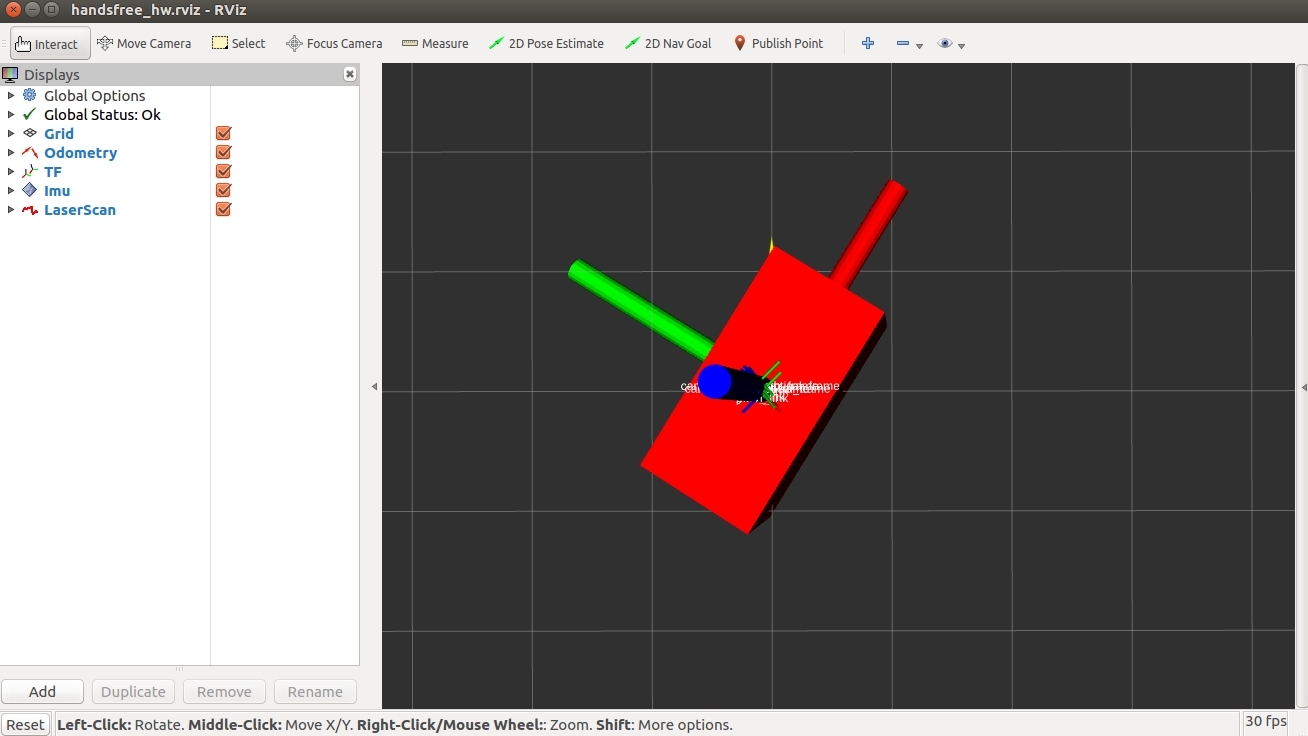Expand the TF display properties
The image size is (1308, 736).
click(11, 171)
